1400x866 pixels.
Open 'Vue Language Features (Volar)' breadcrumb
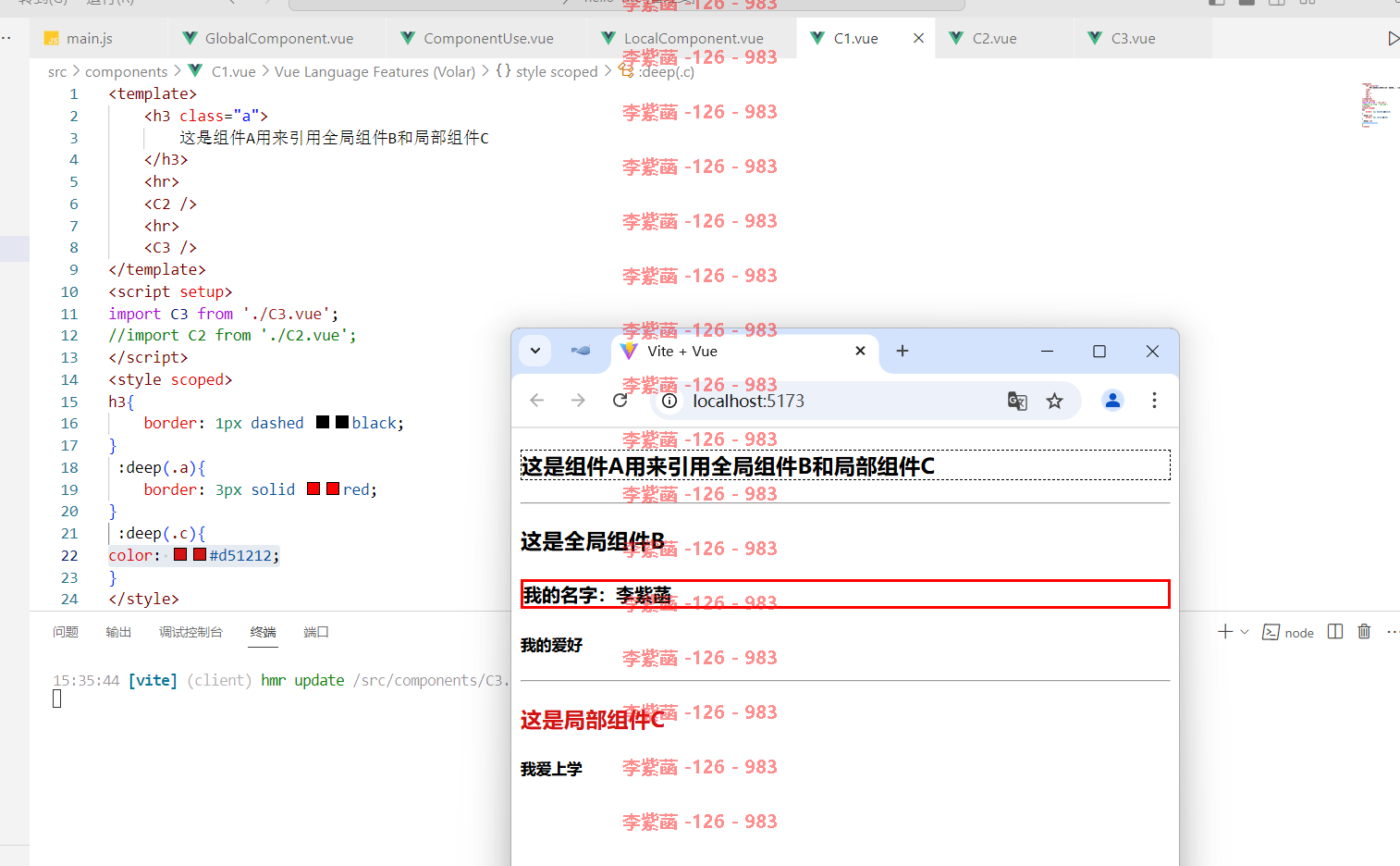pyautogui.click(x=375, y=71)
